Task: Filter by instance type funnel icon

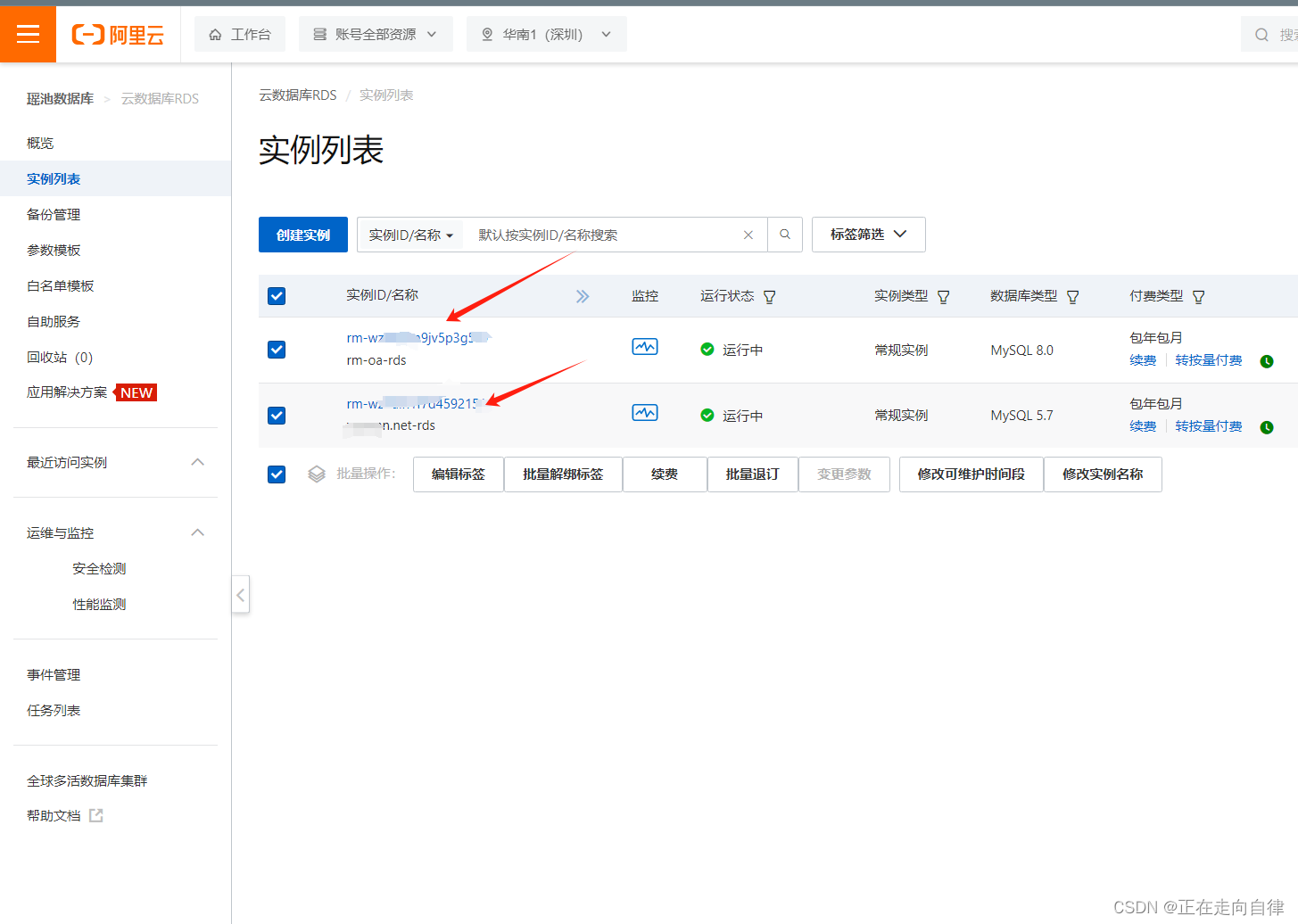Action: tap(944, 297)
